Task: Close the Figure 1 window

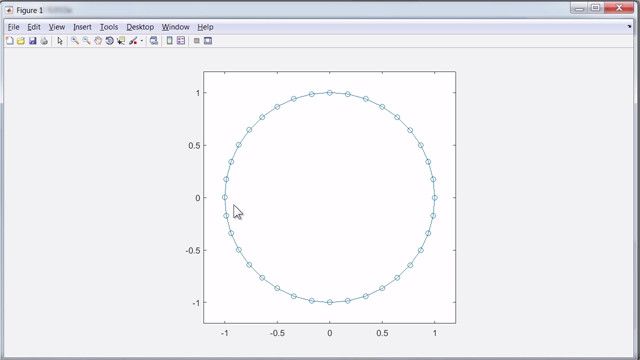Action: pyautogui.click(x=619, y=8)
